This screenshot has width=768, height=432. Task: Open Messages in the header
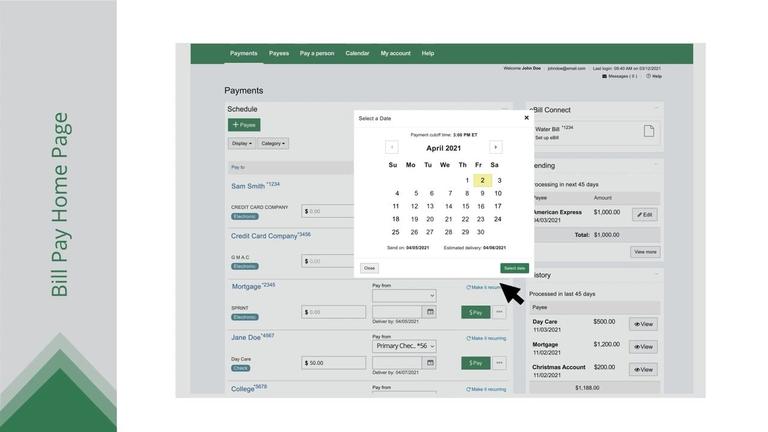619,76
